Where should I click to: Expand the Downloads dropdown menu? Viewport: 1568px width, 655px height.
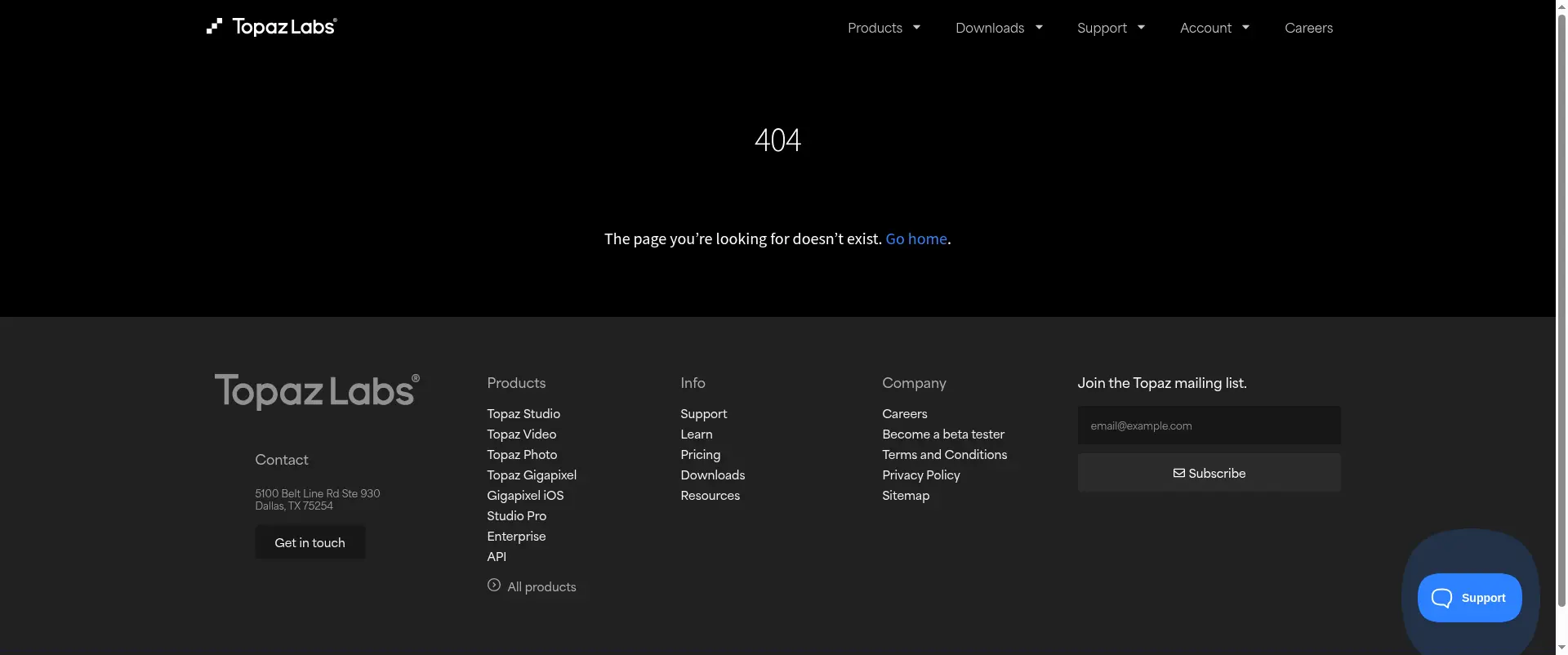click(x=999, y=28)
